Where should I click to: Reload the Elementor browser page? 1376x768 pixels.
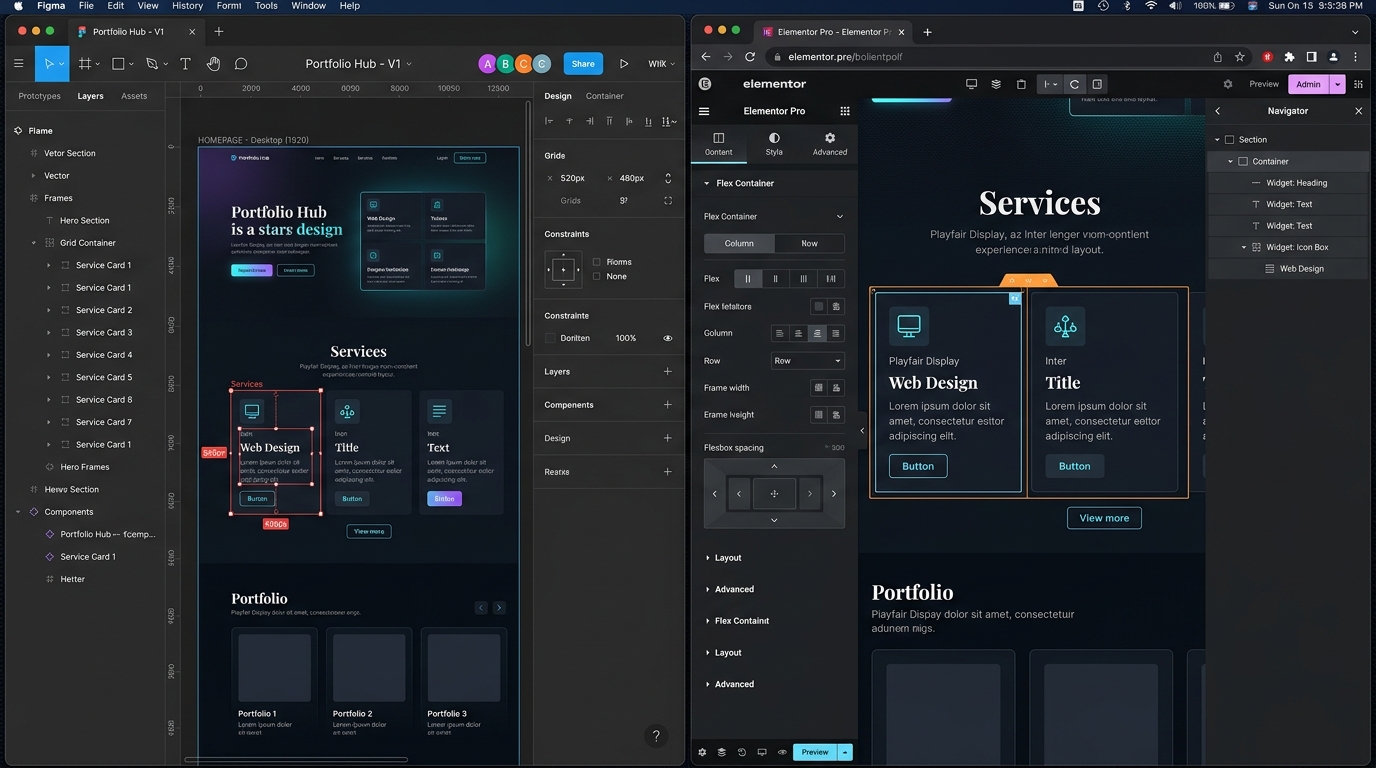coord(750,57)
